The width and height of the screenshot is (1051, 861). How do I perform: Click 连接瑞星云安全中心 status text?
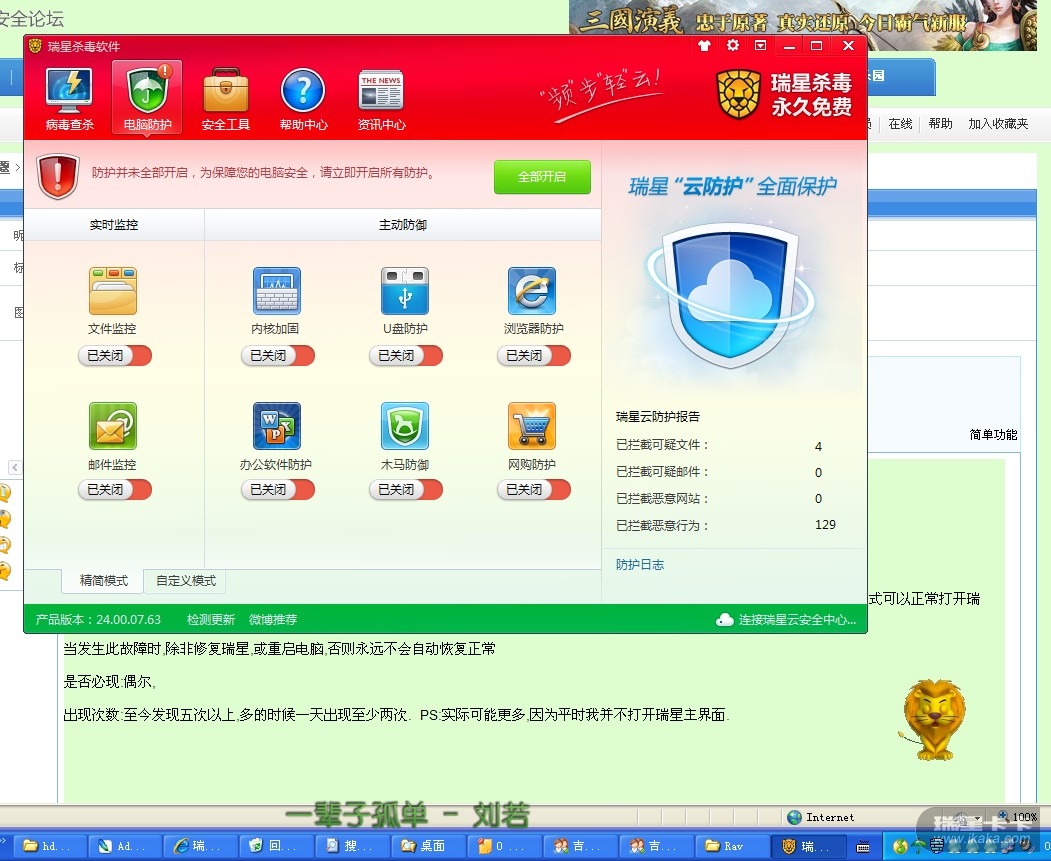pyautogui.click(x=797, y=620)
